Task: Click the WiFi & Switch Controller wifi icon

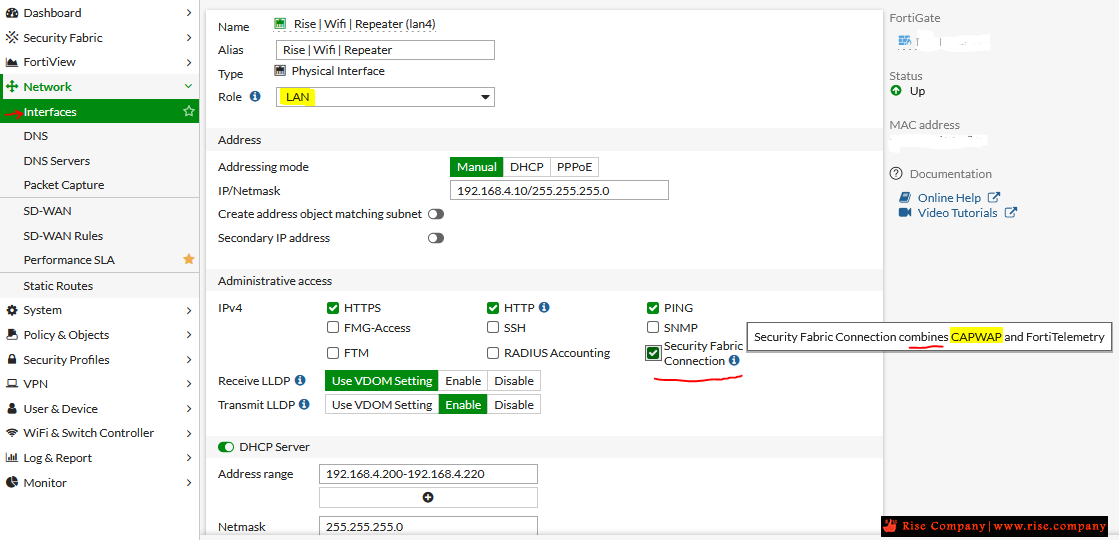Action: pyautogui.click(x=11, y=433)
